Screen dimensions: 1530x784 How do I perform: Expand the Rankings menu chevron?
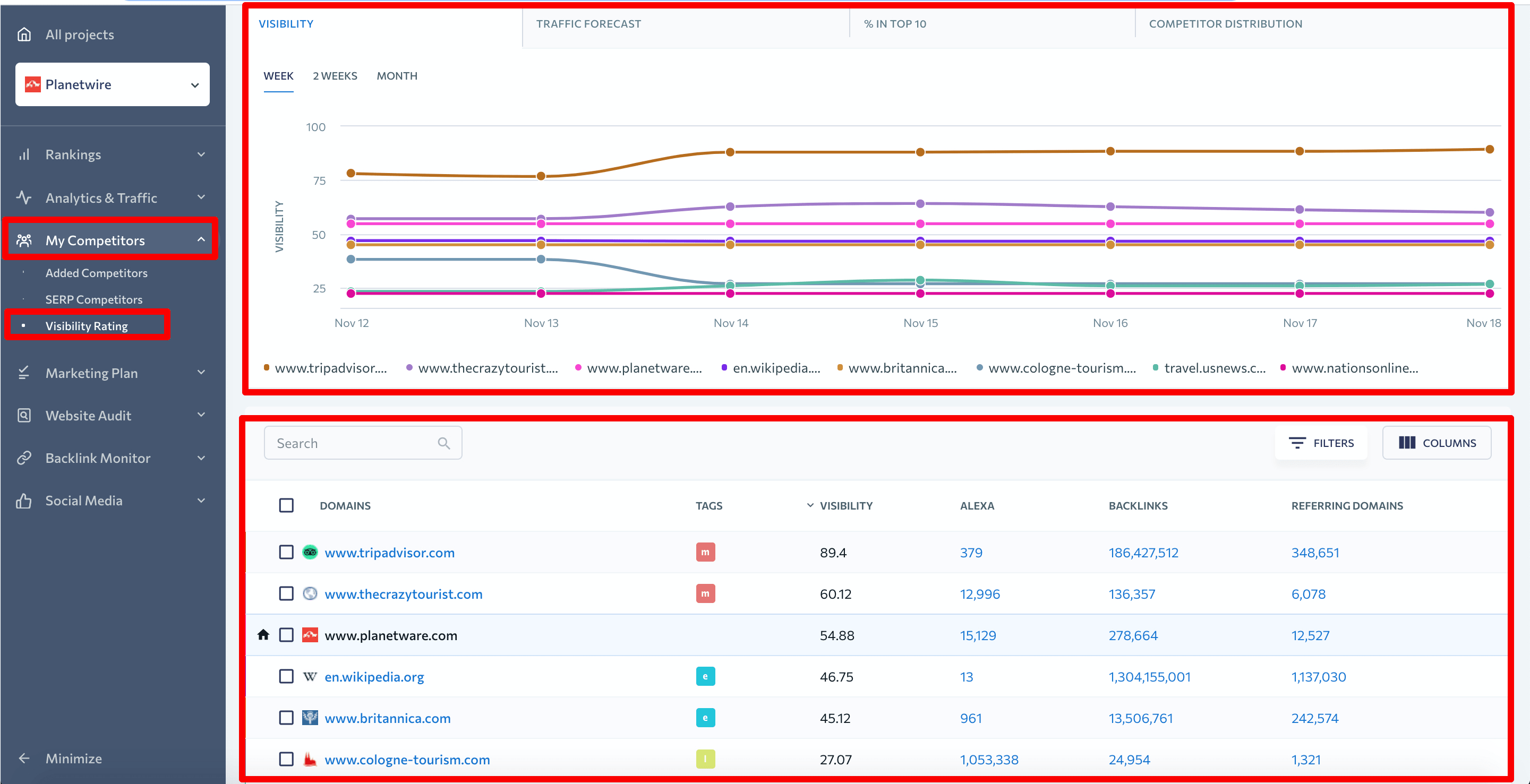[x=201, y=155]
